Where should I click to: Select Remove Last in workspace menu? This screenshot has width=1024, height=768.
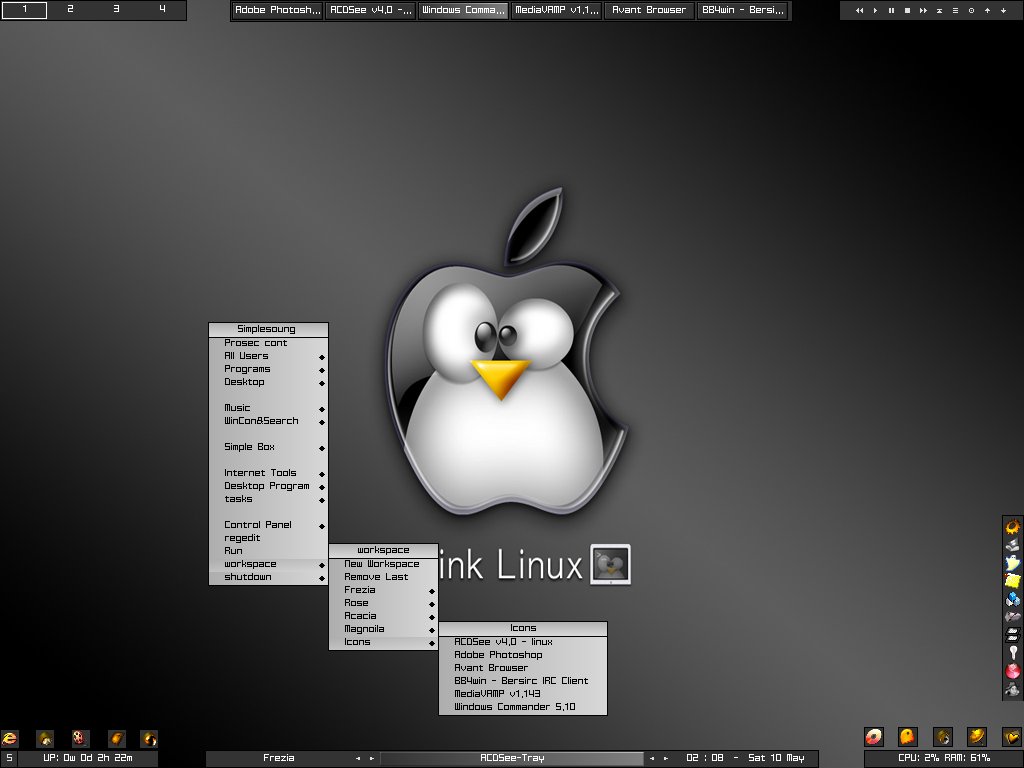(383, 577)
